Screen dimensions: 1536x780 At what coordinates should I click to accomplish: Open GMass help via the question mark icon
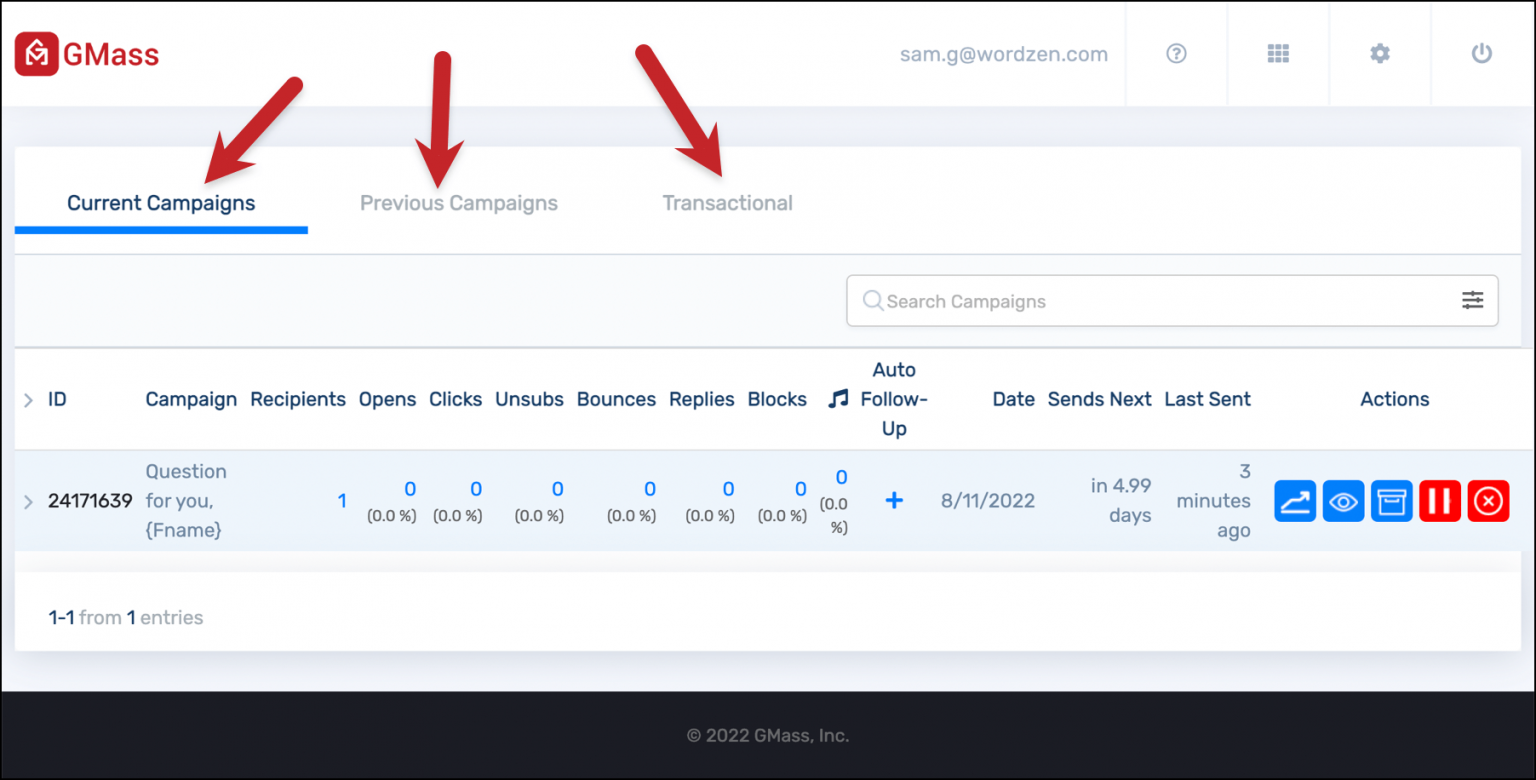[x=1176, y=54]
